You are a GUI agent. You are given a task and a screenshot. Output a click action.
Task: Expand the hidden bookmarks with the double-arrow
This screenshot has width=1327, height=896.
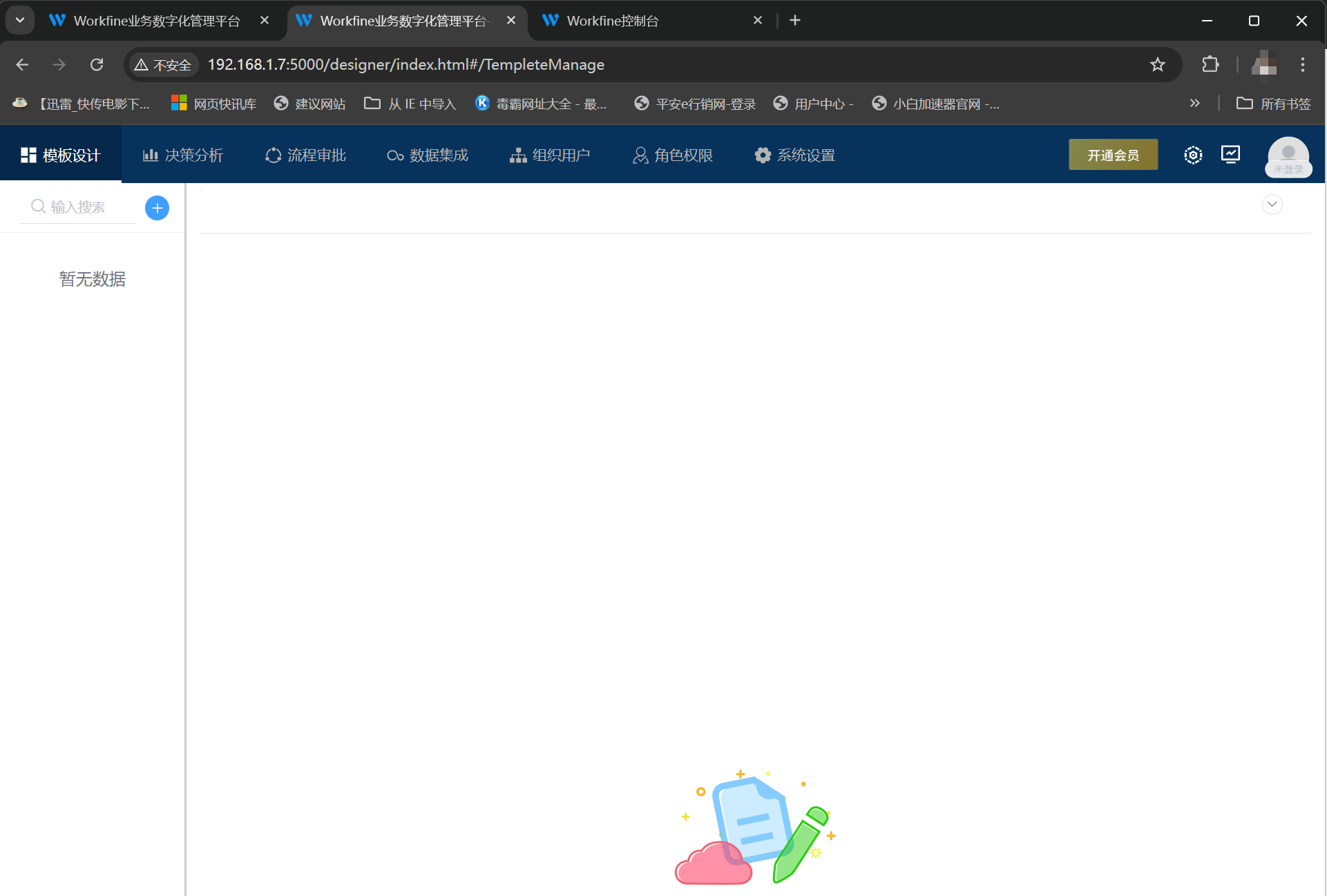click(x=1196, y=103)
